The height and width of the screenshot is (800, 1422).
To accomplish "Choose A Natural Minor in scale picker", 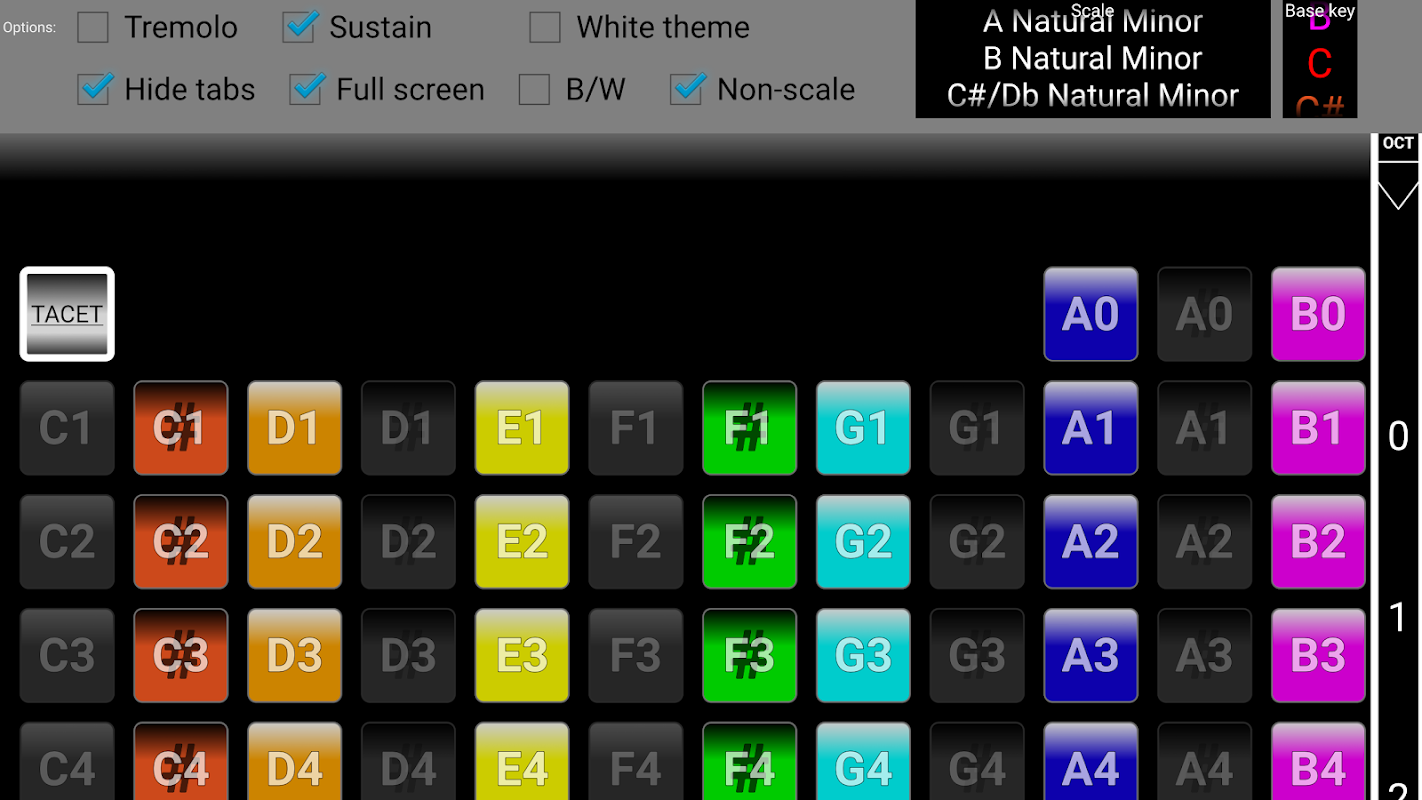I will [x=1092, y=21].
